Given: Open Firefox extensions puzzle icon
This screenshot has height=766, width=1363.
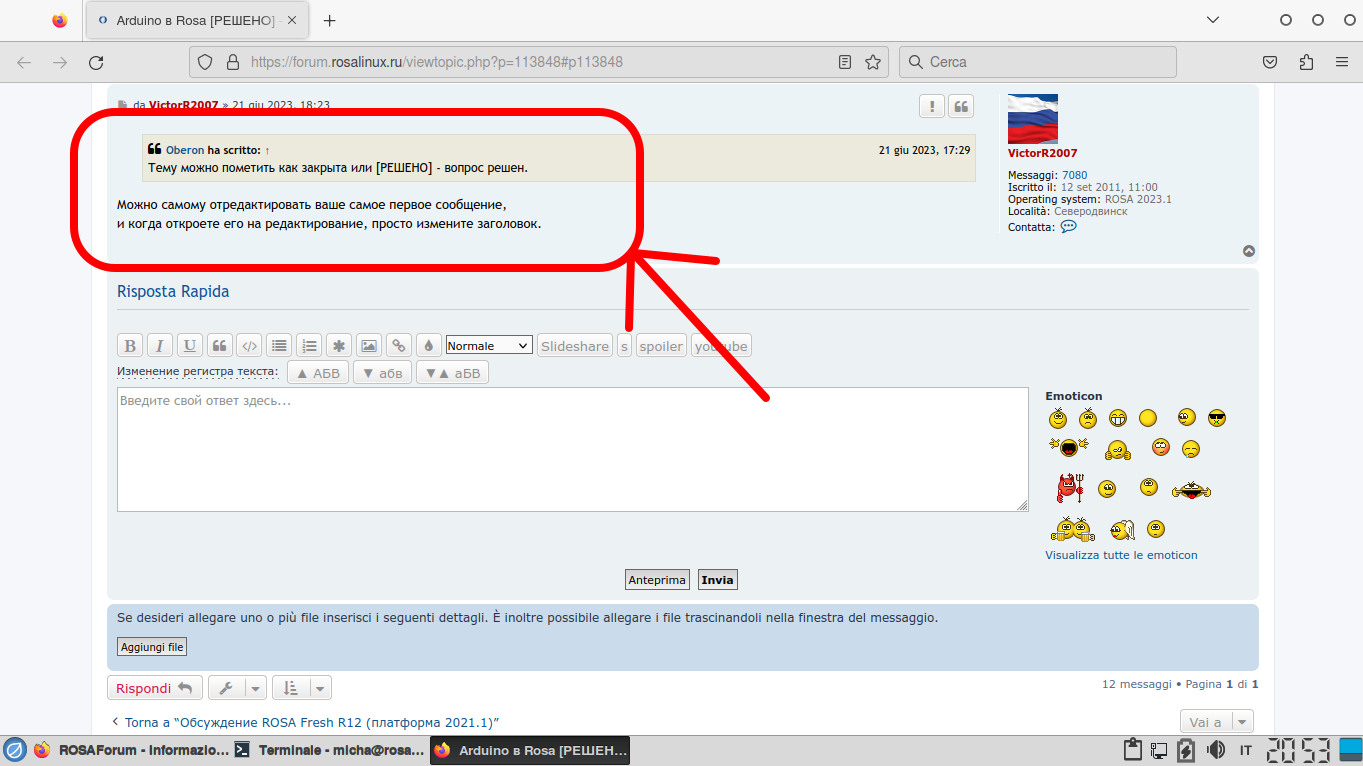Looking at the screenshot, I should tap(1306, 62).
